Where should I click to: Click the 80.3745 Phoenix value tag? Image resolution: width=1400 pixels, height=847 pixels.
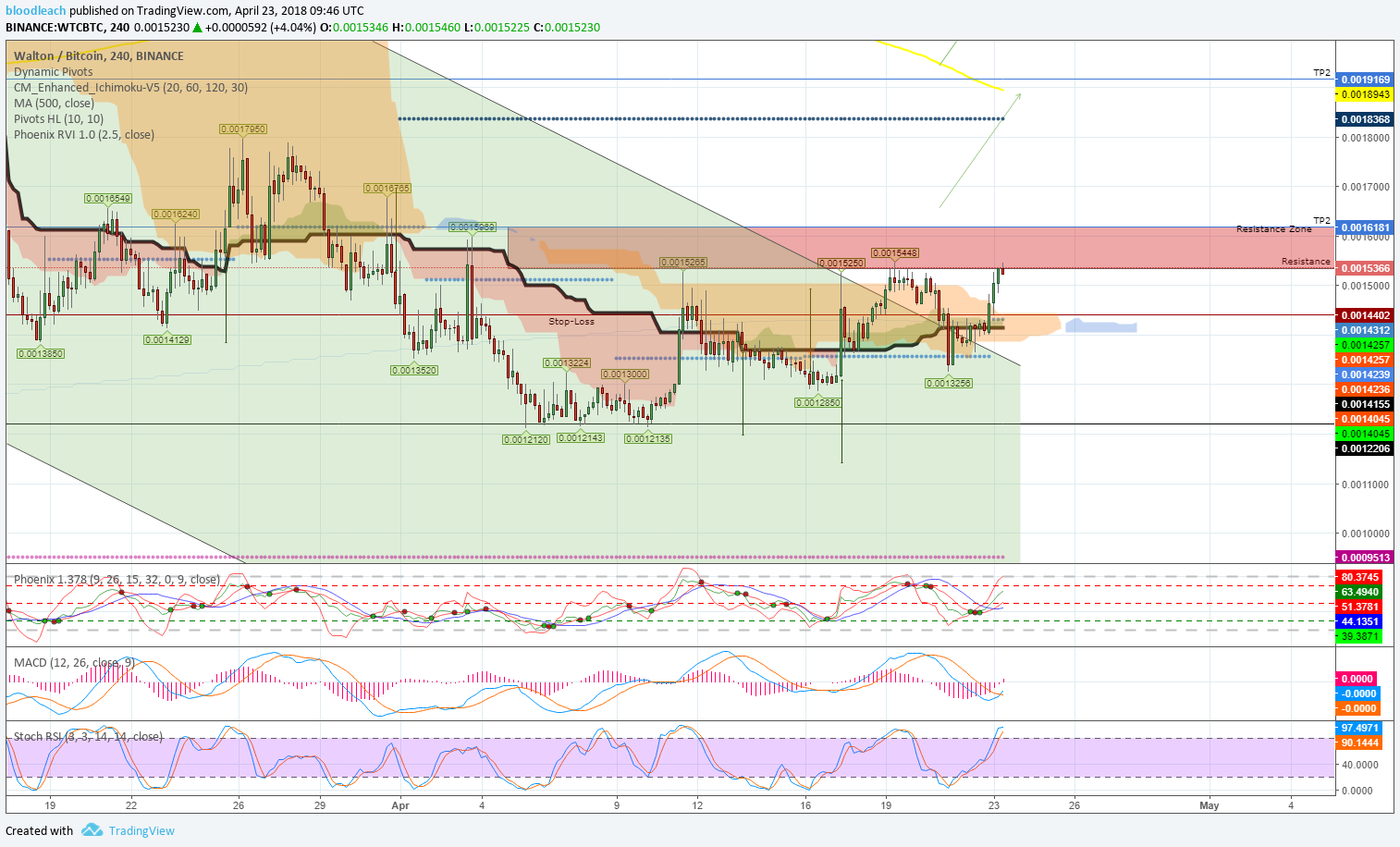1359,577
